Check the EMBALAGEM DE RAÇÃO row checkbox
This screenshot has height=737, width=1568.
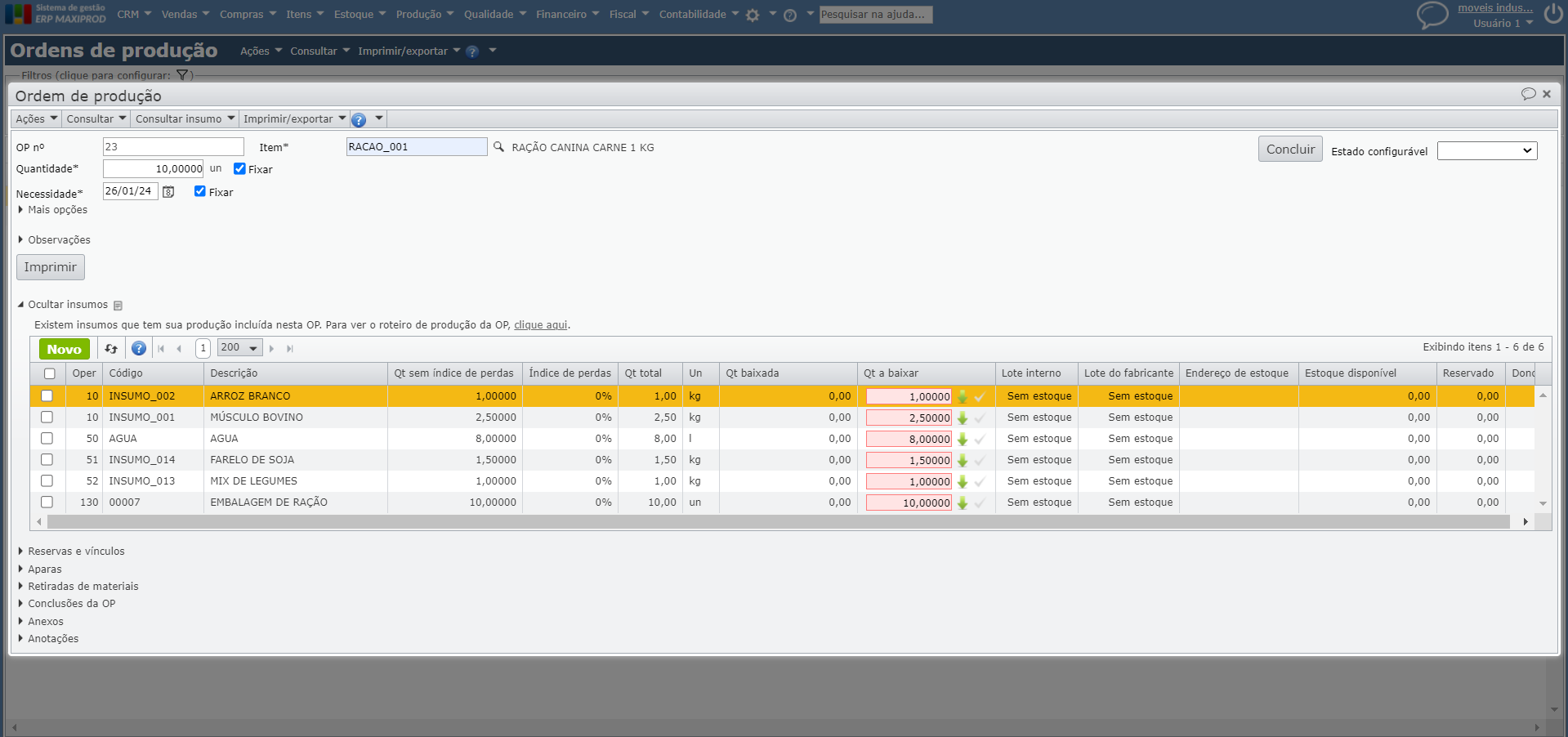47,502
